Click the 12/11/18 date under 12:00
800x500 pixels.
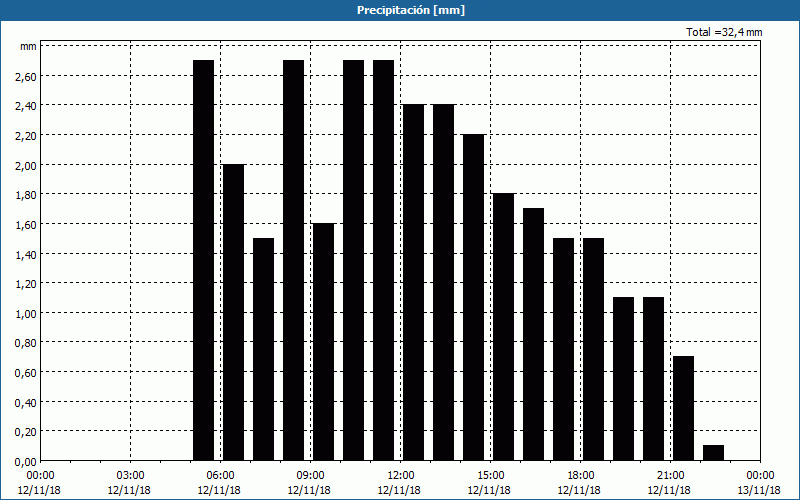pyautogui.click(x=399, y=490)
